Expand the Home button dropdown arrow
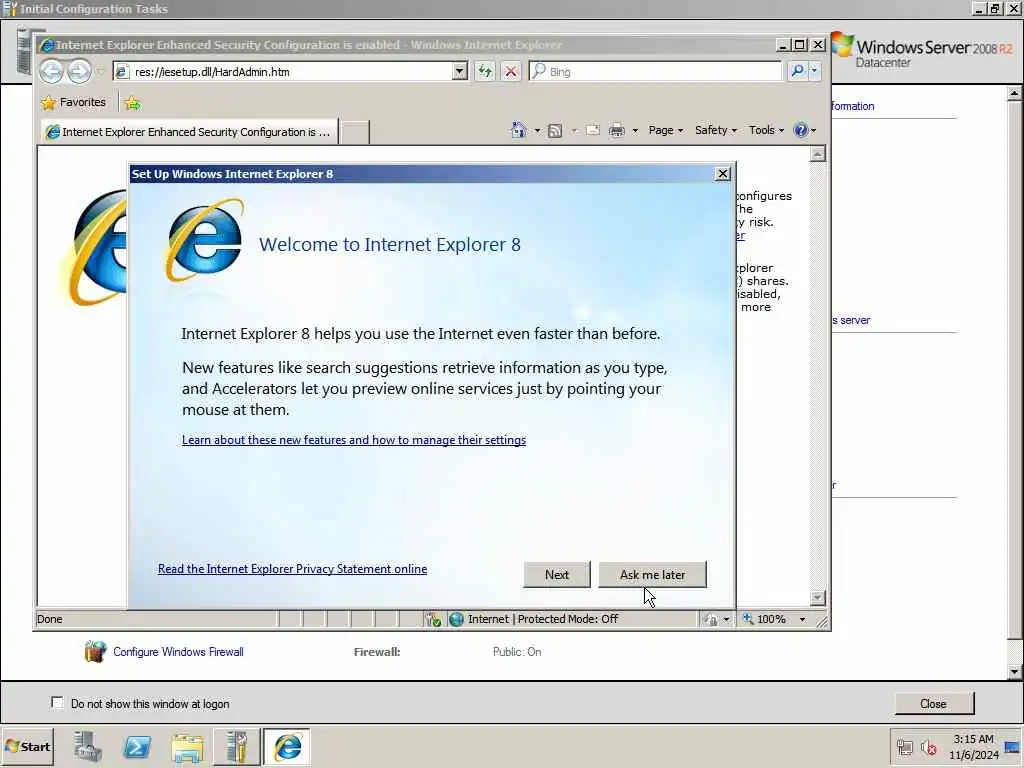 point(537,131)
